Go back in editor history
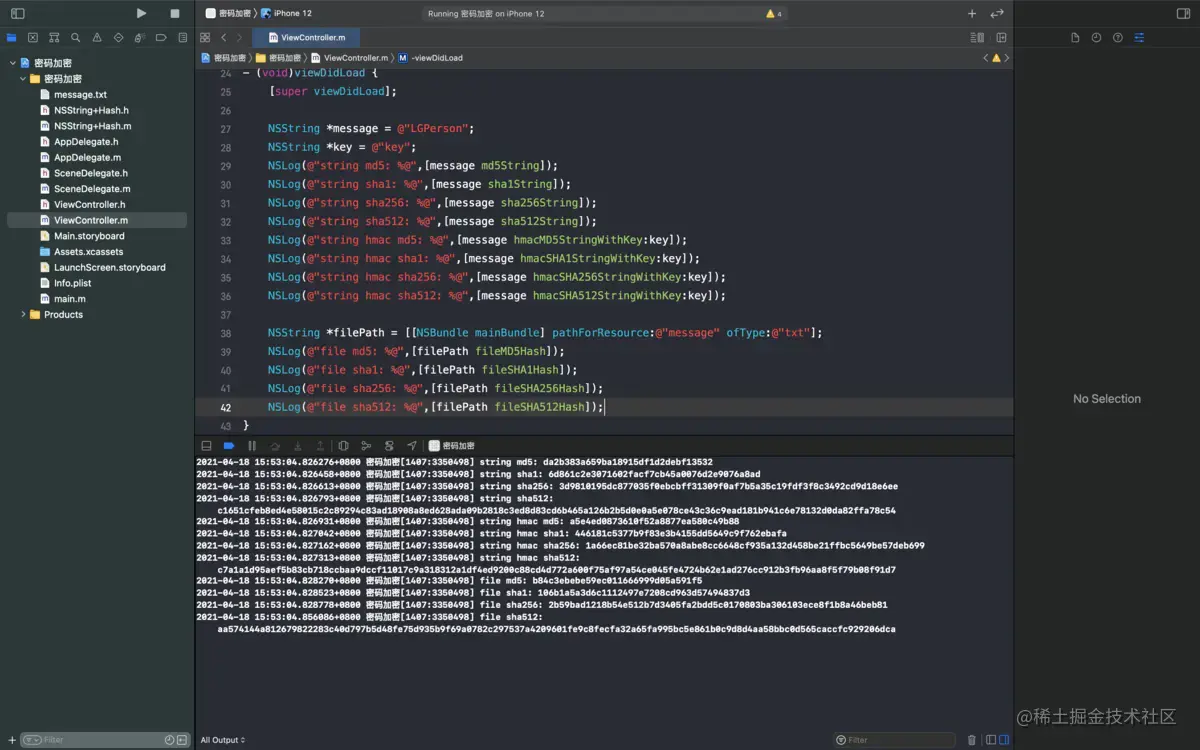Image resolution: width=1200 pixels, height=750 pixels. click(224, 37)
